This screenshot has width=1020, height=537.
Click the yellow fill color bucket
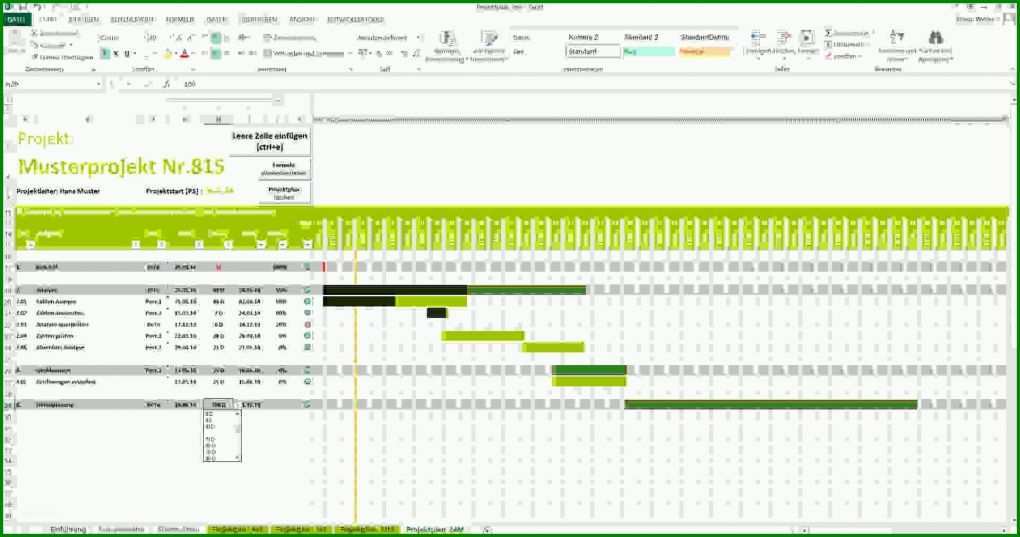point(168,54)
